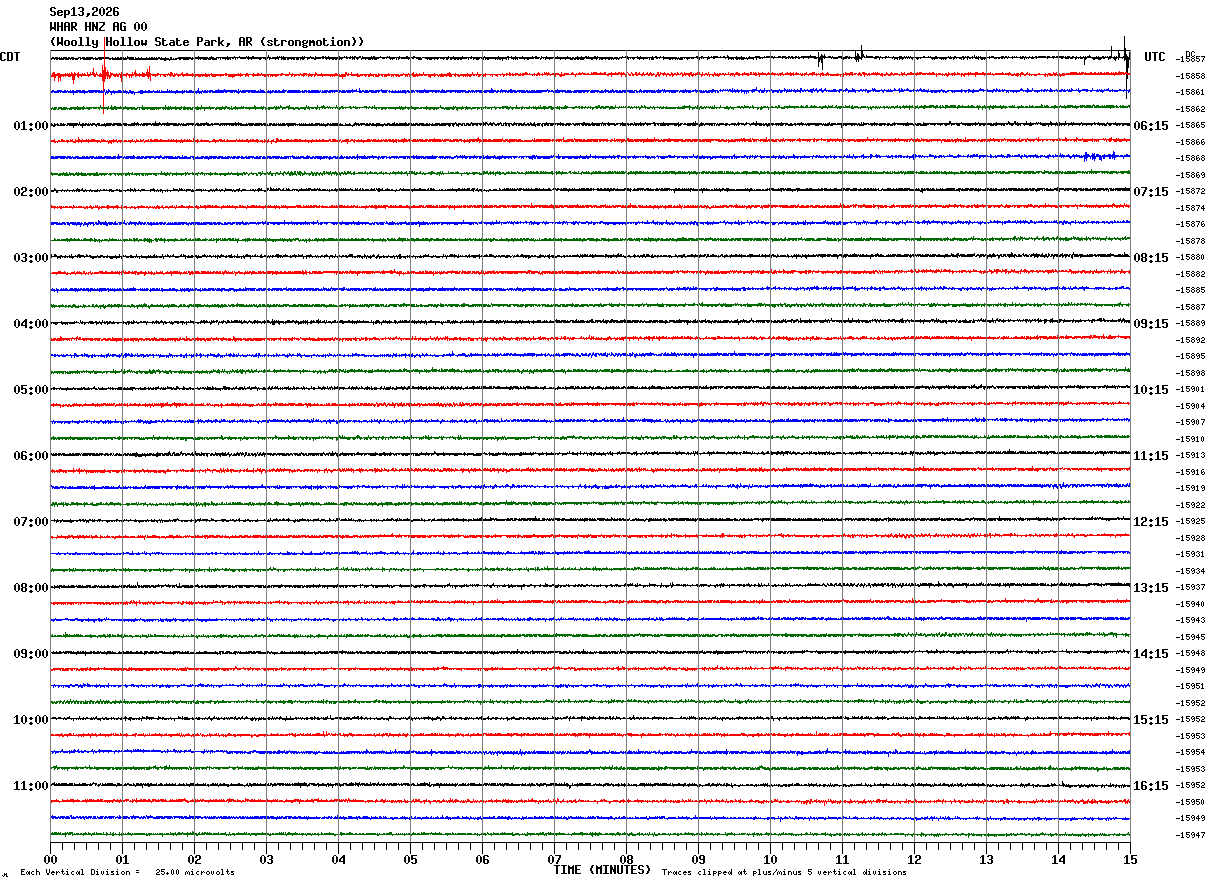Click the CDT column header

pyautogui.click(x=10, y=57)
